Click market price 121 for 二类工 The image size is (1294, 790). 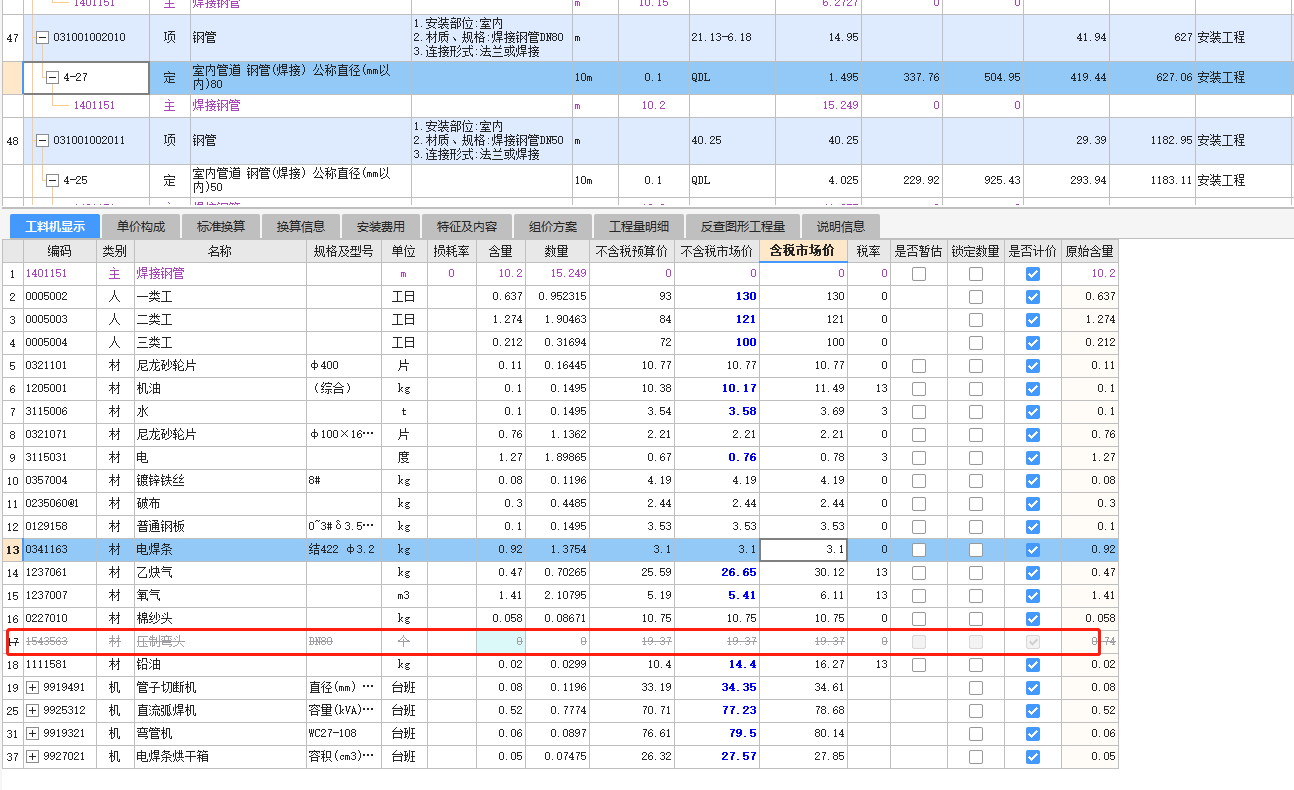(745, 319)
